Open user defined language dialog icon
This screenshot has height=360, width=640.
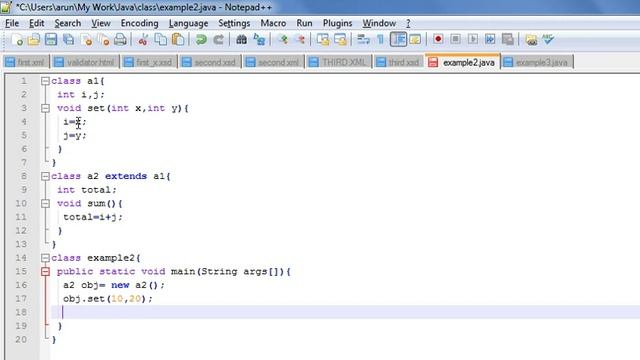pyautogui.click(x=415, y=40)
